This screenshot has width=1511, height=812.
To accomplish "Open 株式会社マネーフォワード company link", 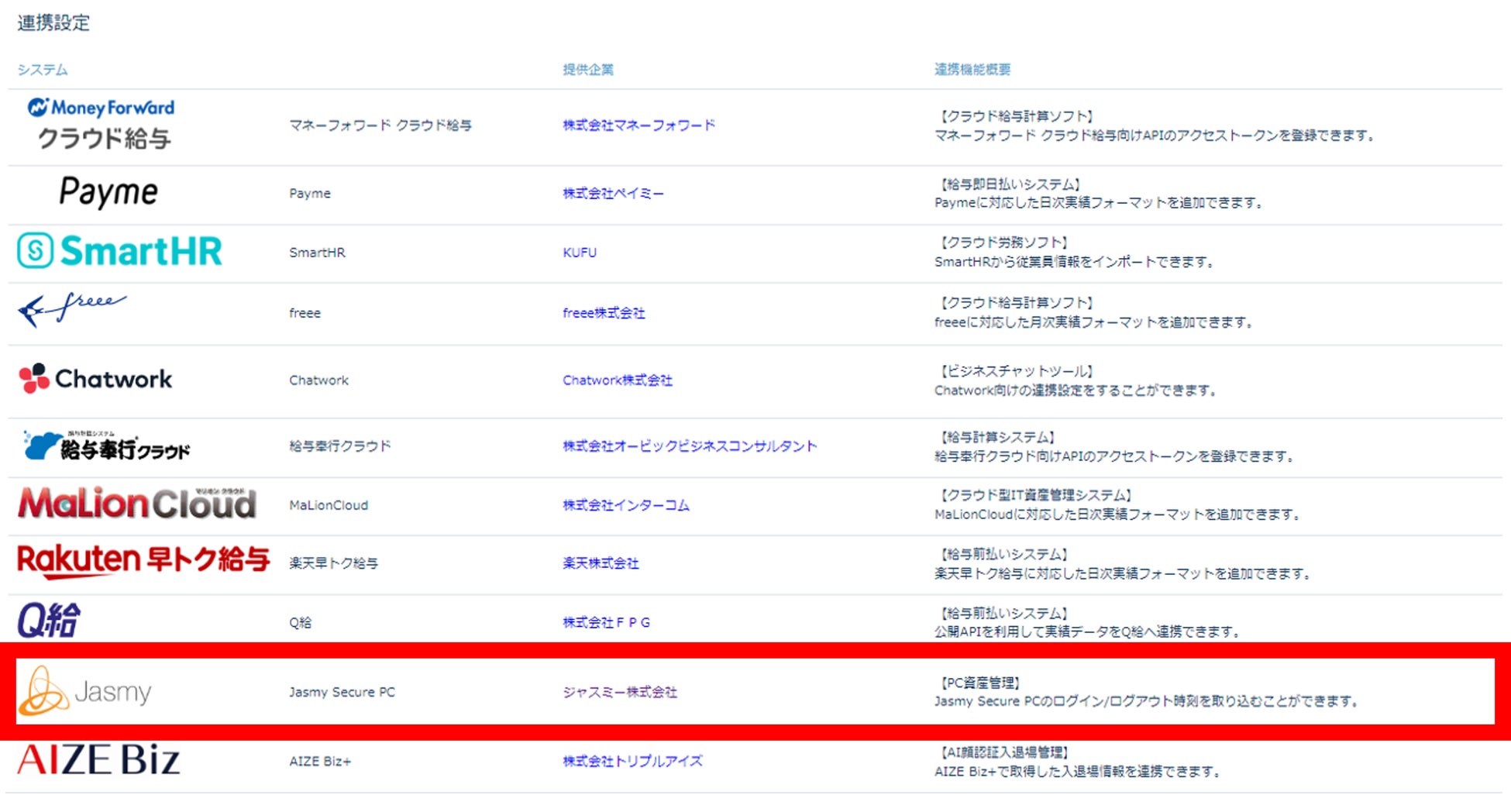I will point(639,125).
